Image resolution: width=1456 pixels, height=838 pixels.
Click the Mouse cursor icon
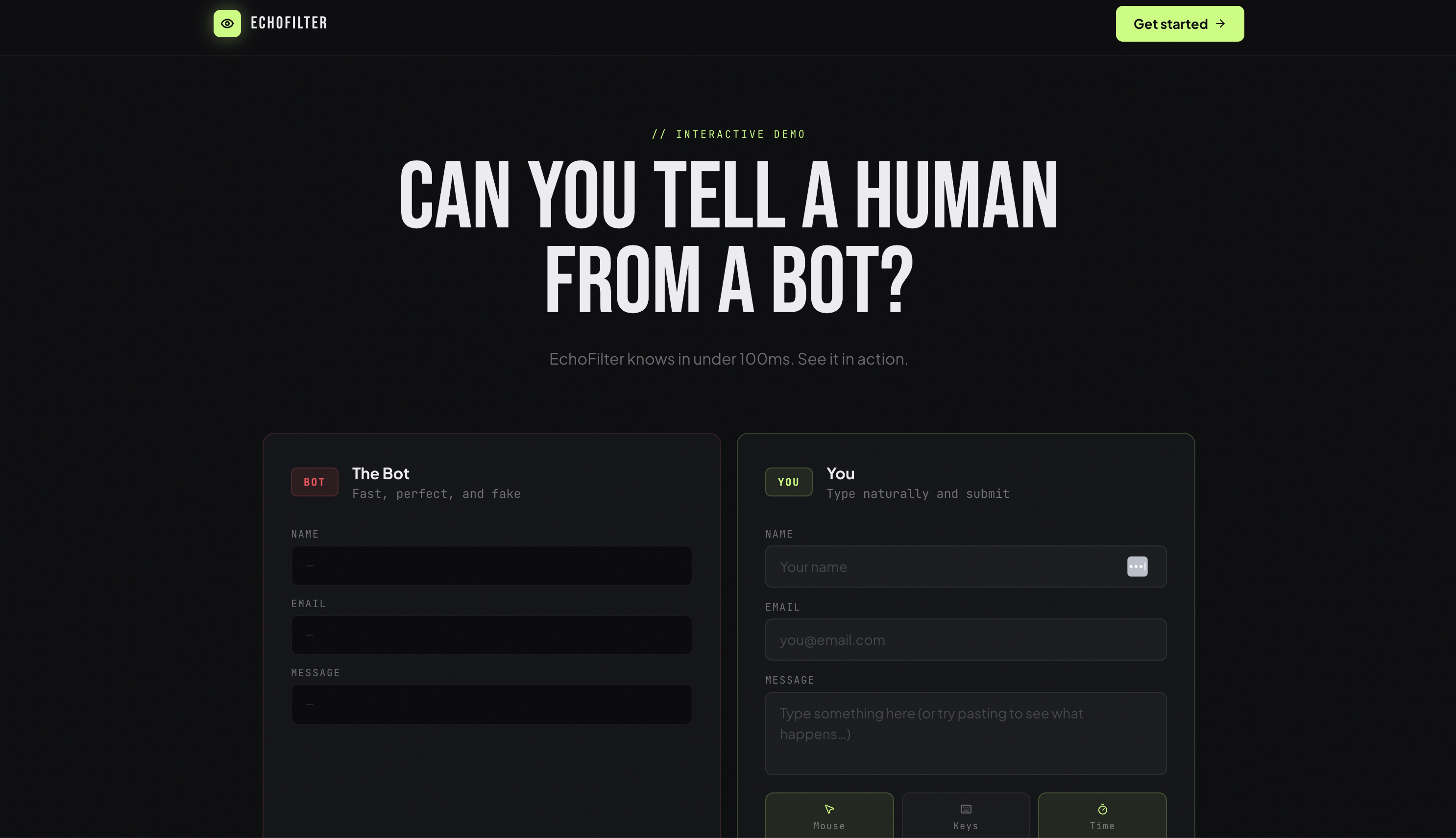pos(829,809)
